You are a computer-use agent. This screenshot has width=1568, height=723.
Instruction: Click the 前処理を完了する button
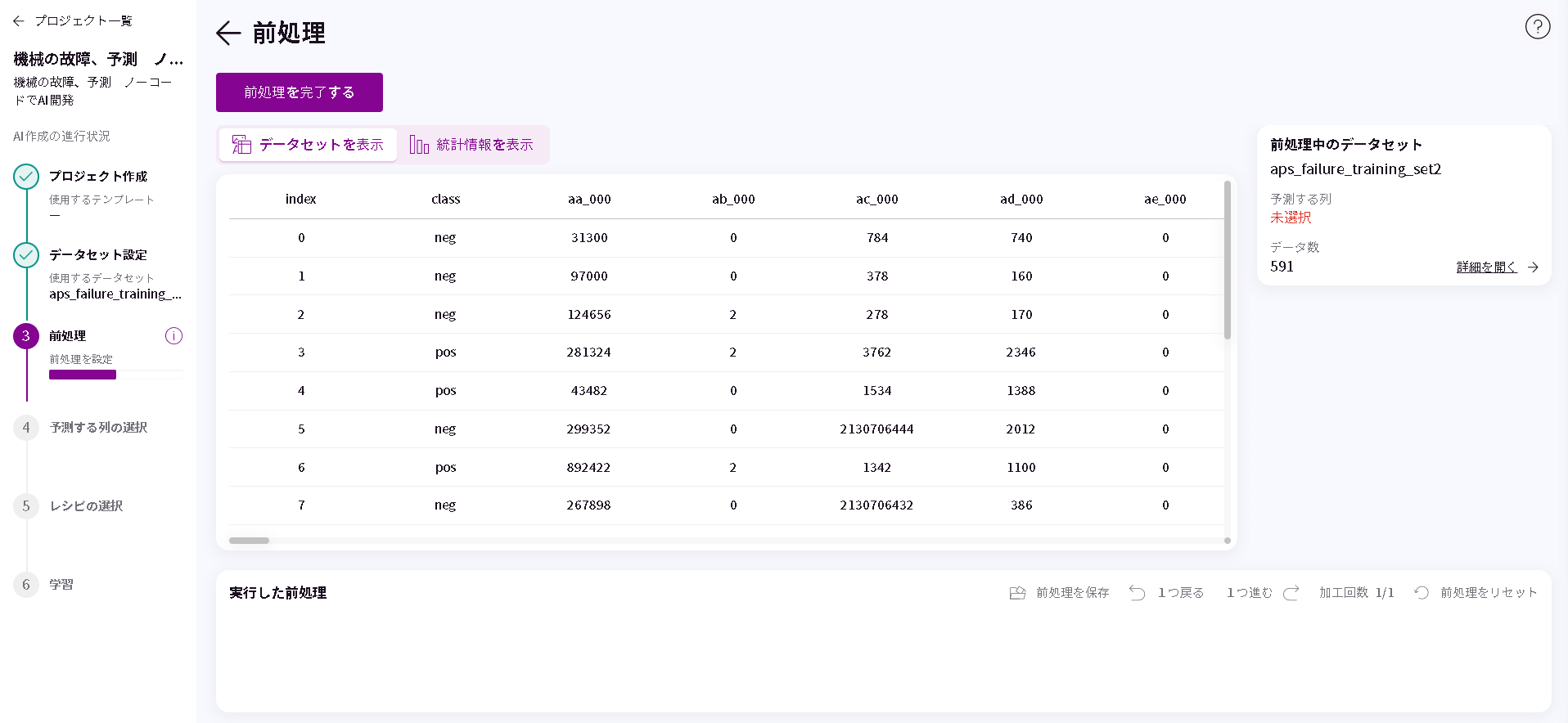point(300,92)
